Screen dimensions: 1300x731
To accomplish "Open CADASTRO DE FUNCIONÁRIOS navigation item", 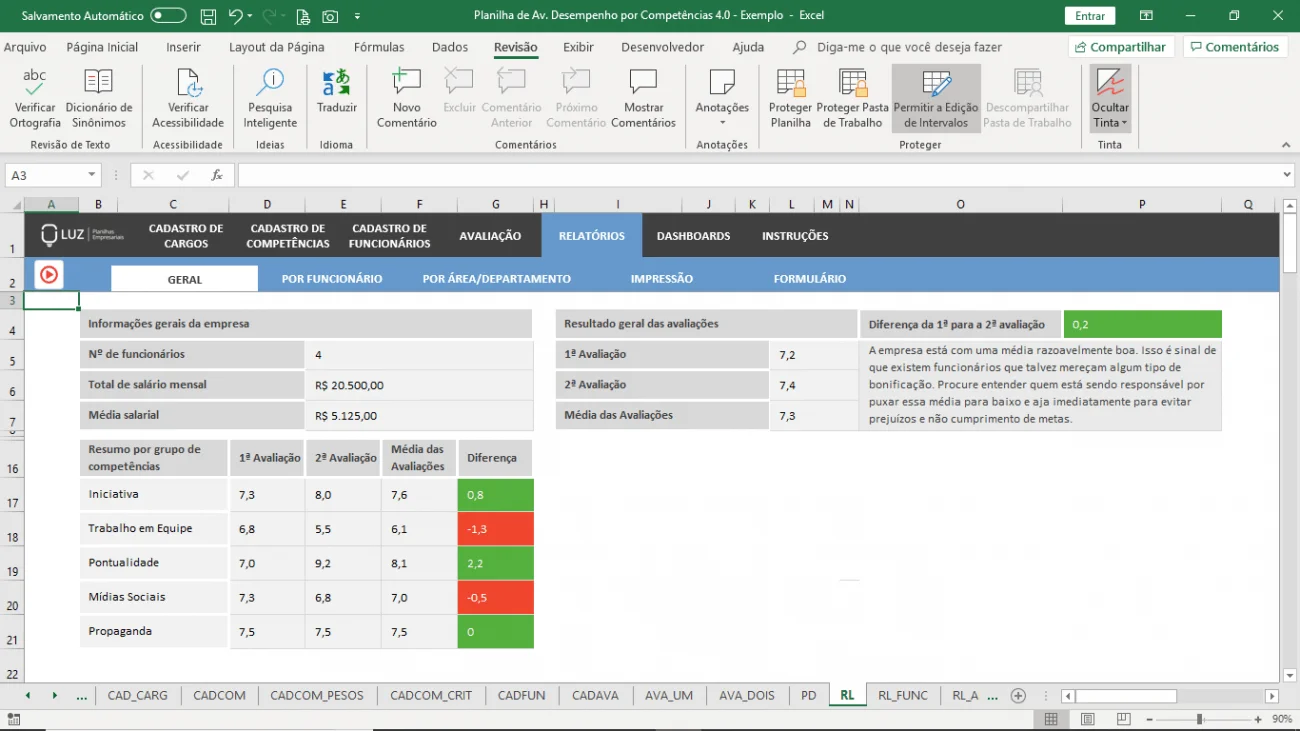I will (x=389, y=236).
